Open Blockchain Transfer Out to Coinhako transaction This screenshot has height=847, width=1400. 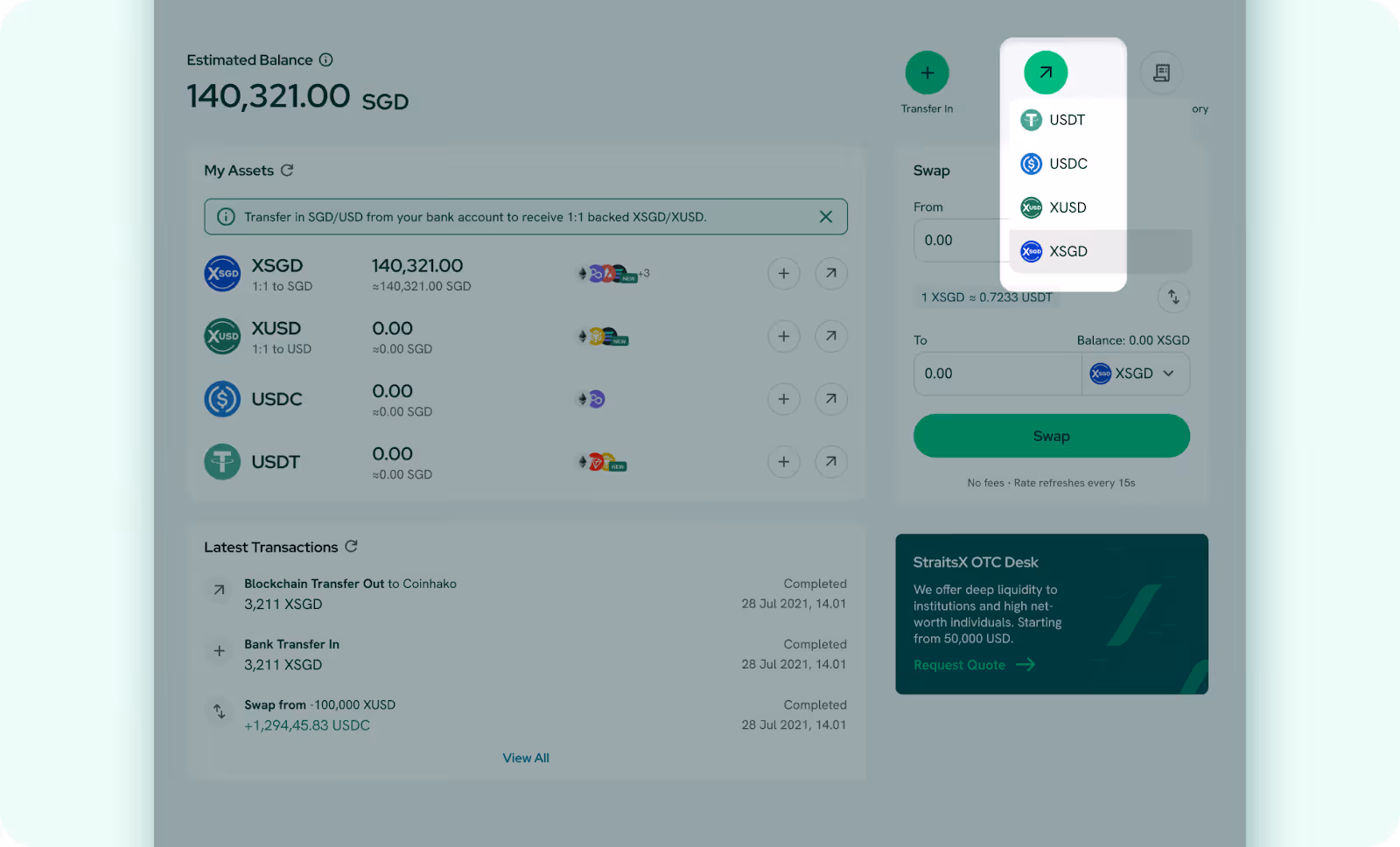(525, 593)
